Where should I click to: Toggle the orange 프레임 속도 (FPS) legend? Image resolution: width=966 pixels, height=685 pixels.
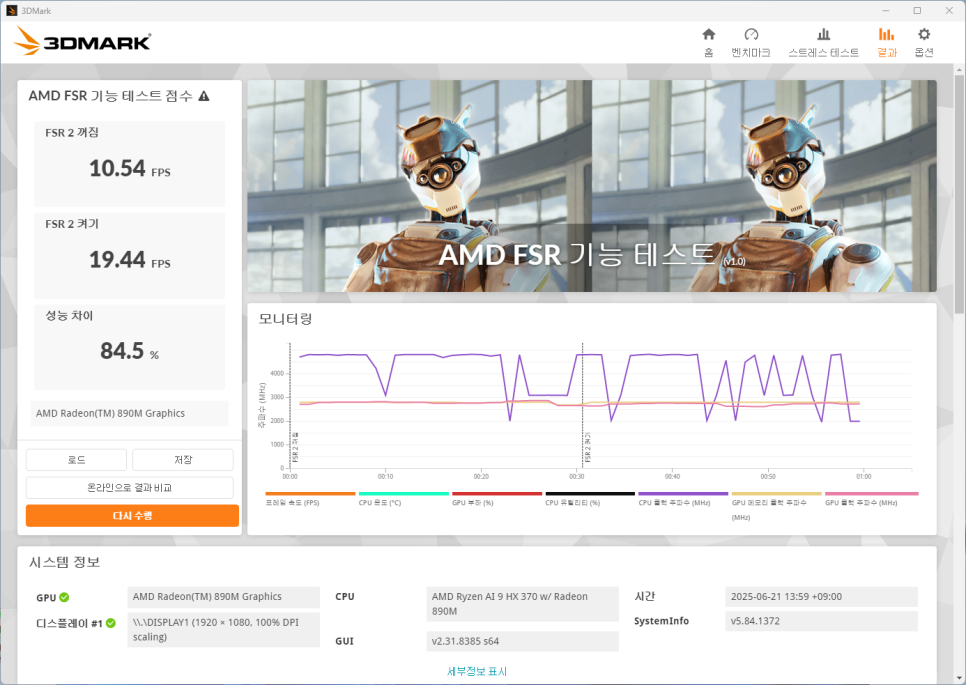click(310, 498)
